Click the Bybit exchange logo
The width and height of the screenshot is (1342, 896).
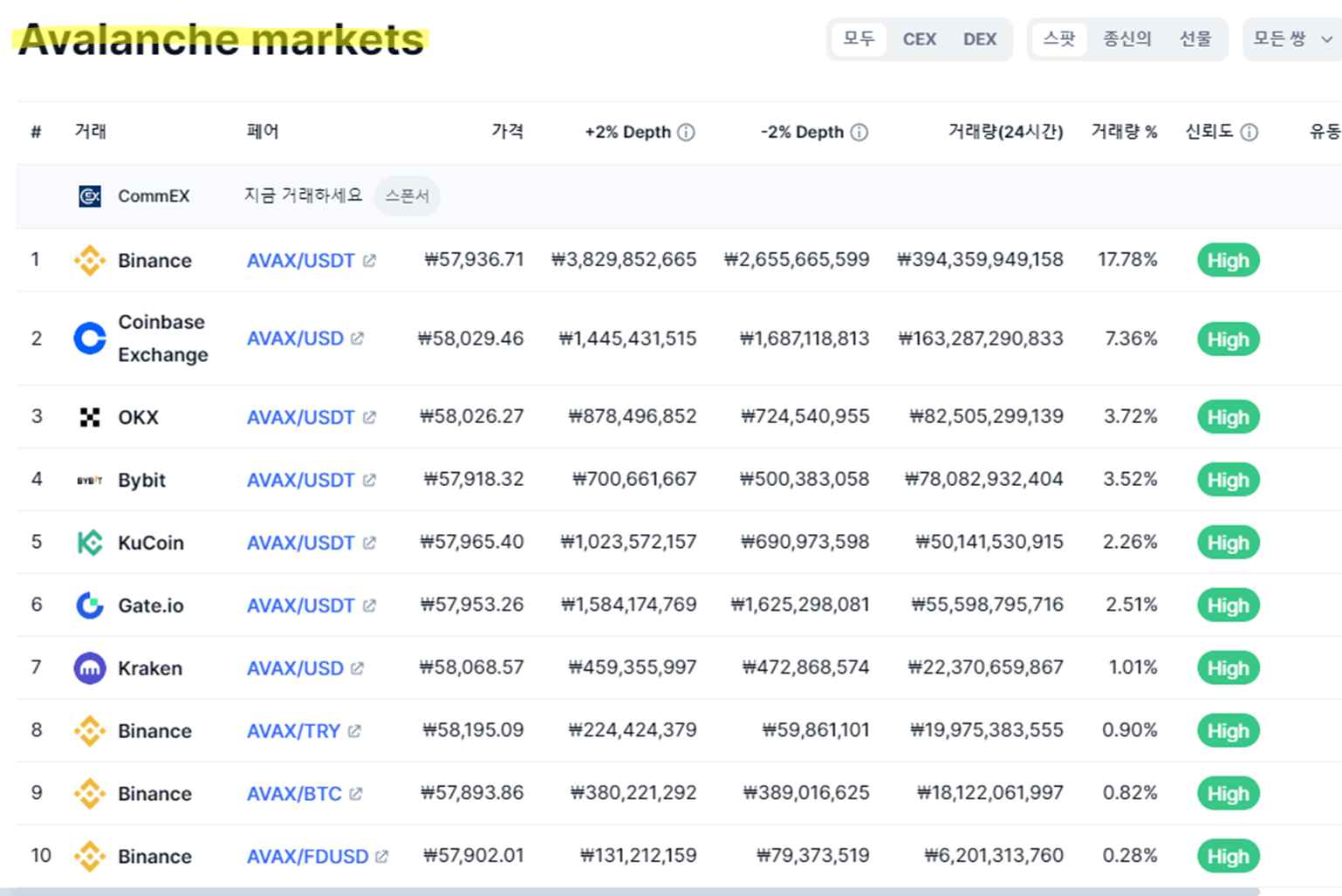90,479
